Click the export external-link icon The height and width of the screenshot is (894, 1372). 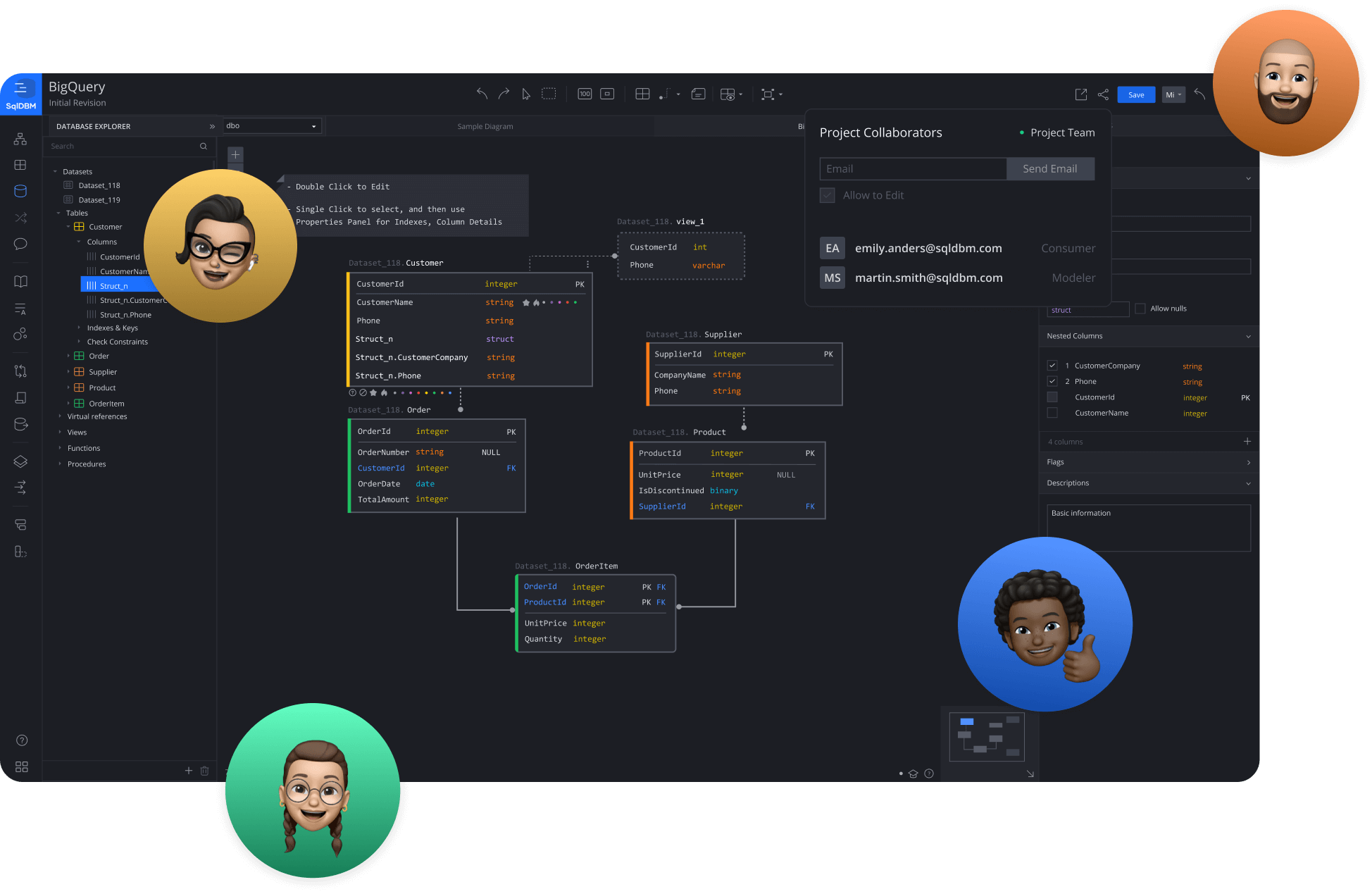point(1081,94)
